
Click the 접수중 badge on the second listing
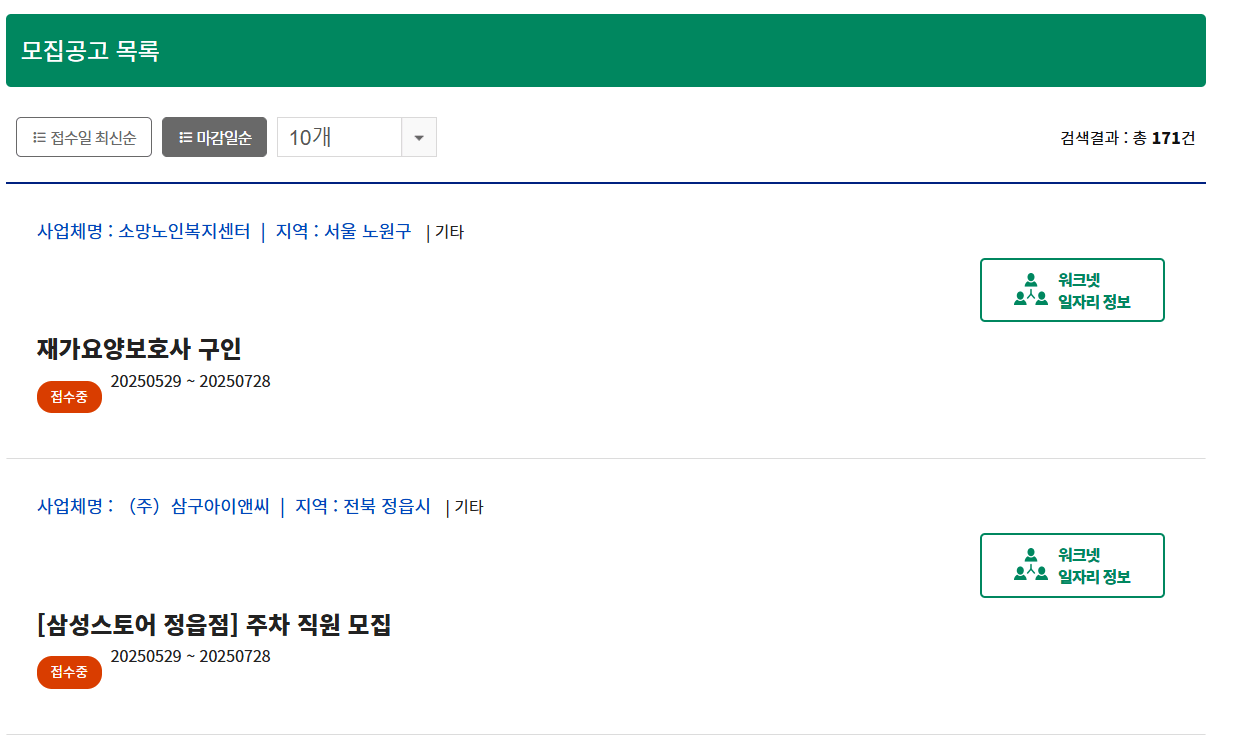pyautogui.click(x=69, y=671)
